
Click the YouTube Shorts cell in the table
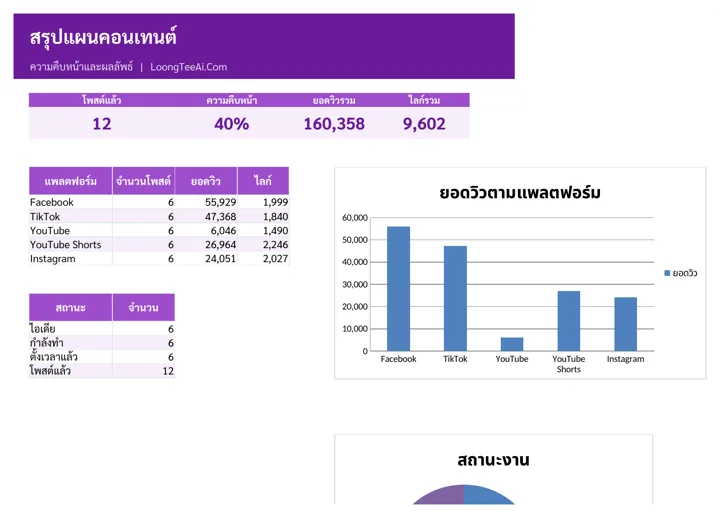click(x=70, y=244)
